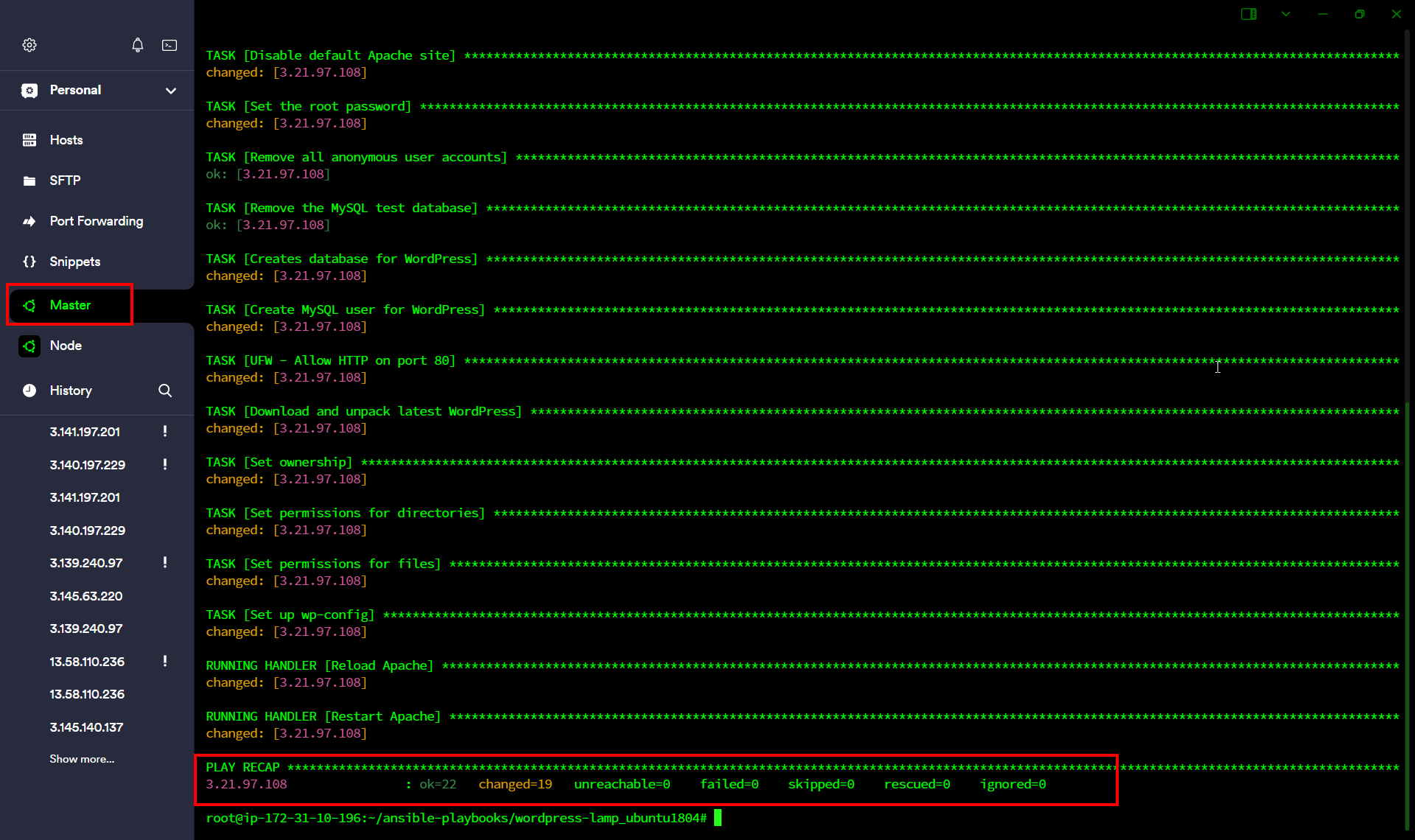Click the warning mark beside 3.139.240.97
This screenshot has width=1415, height=840.
165,562
